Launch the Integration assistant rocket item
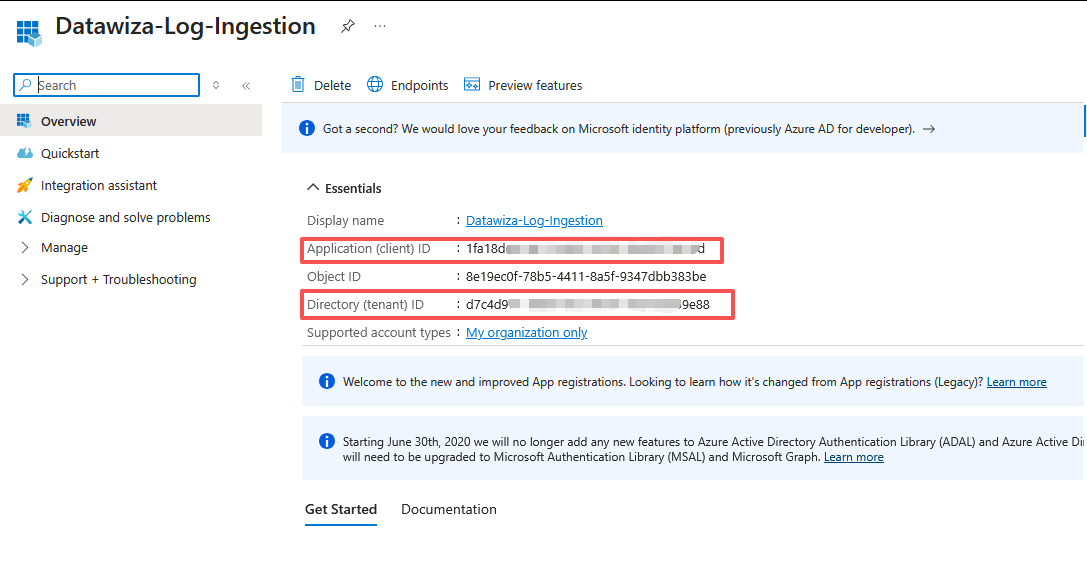Image resolution: width=1087 pixels, height=566 pixels. coord(25,185)
